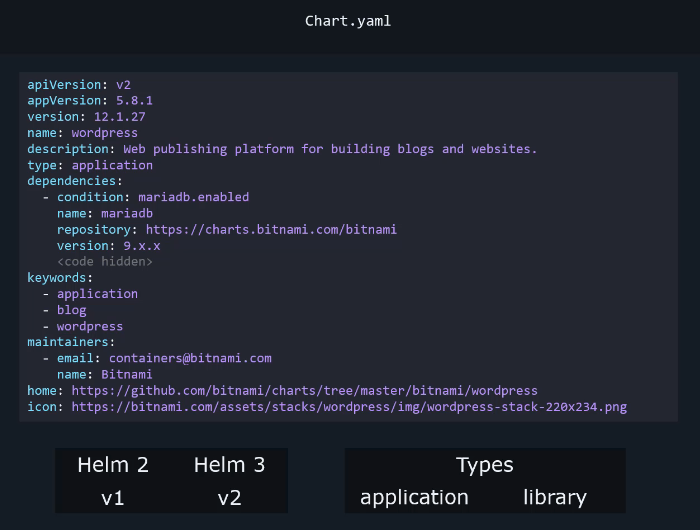Click the '<code hidden>' placeholder
This screenshot has height=530, width=700.
coord(105,262)
